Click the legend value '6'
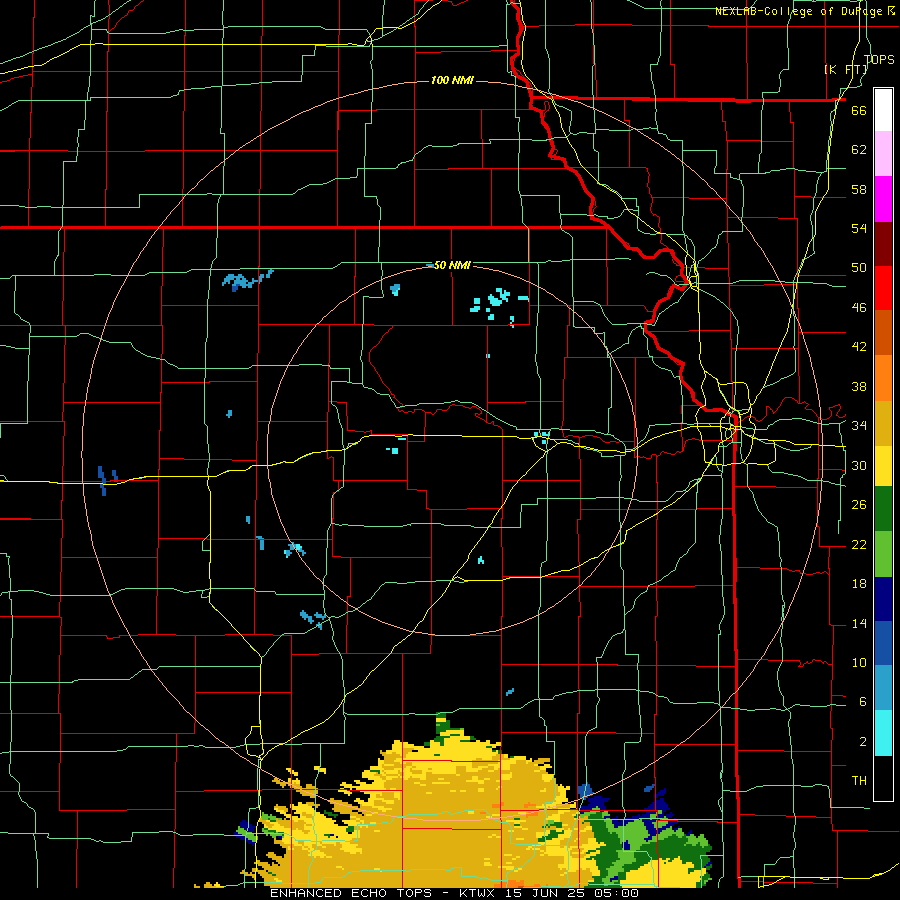The image size is (900, 900). [x=862, y=702]
